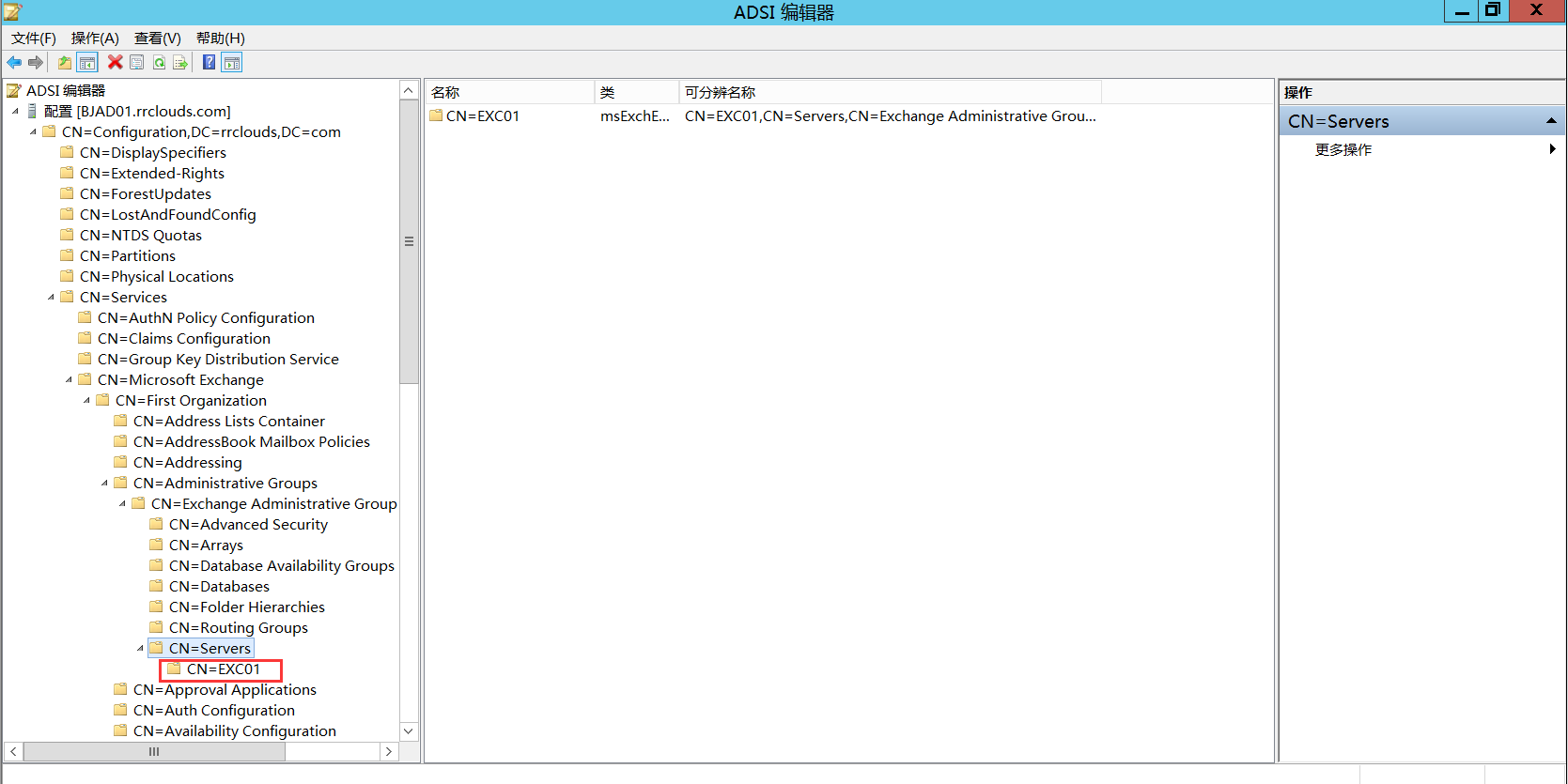Select CN=Extended-Rights tree item
The image size is (1568, 784).
(152, 173)
